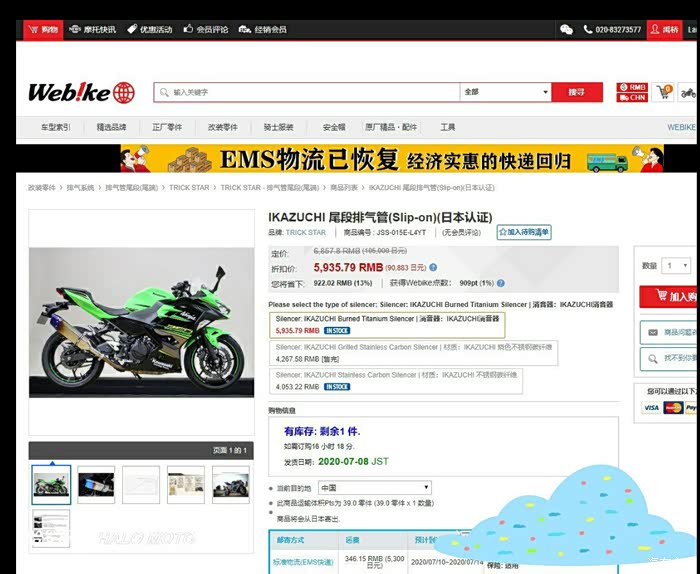Open the red shopping cart tab
This screenshot has width=700, height=574.
pos(43,30)
